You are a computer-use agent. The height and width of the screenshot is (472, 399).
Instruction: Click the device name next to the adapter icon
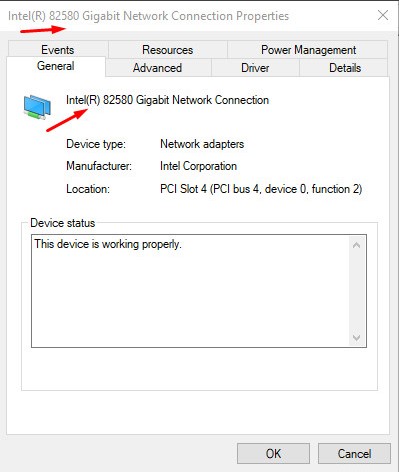click(x=167, y=100)
